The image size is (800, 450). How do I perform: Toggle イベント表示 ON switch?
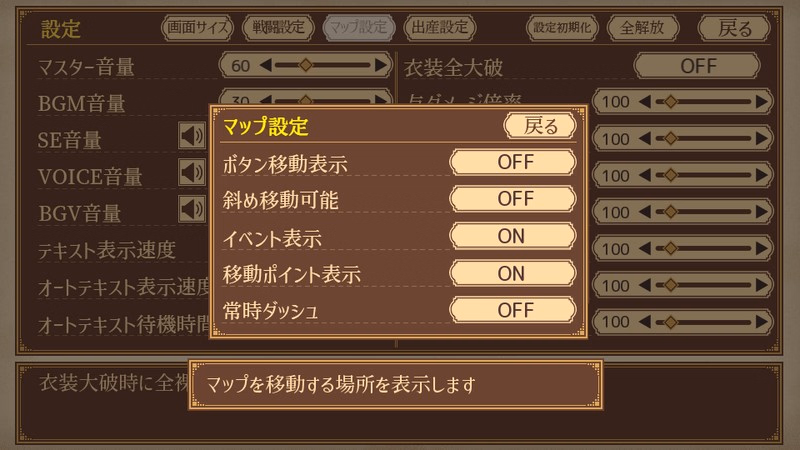(x=513, y=236)
